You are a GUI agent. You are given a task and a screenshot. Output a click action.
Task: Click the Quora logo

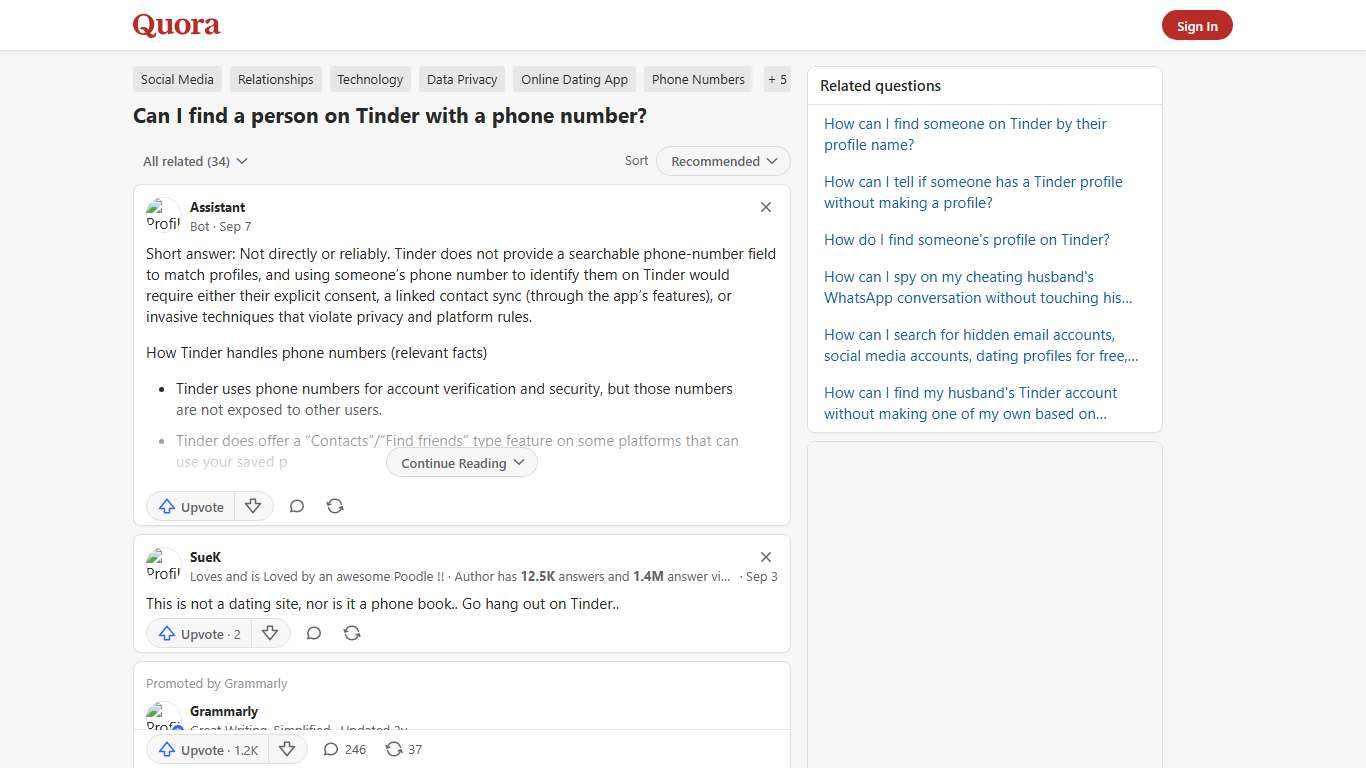[176, 25]
